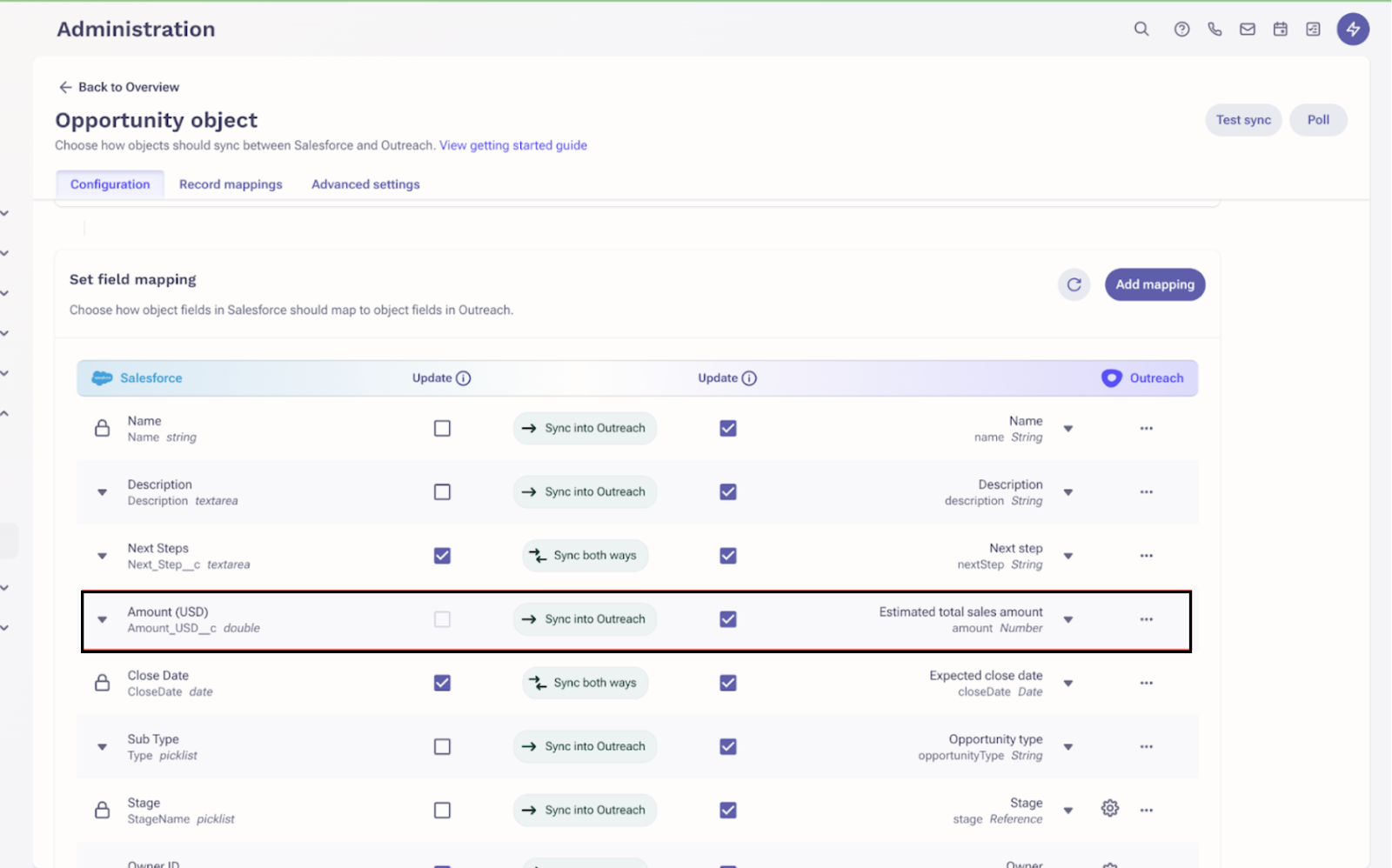
Task: Check Salesforce Update box for Name
Action: point(442,428)
